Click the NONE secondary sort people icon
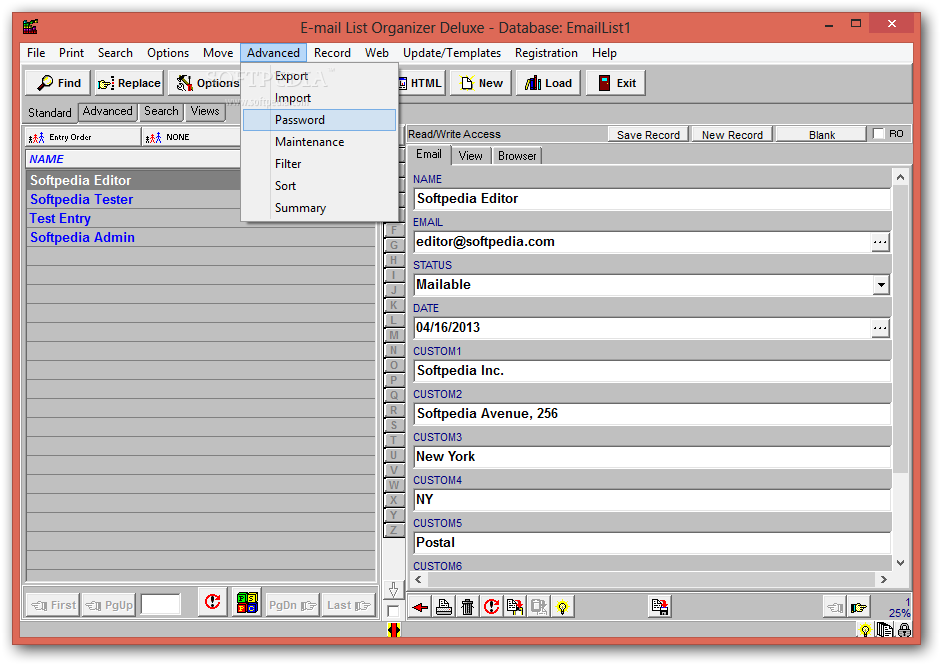Screen dimensions: 941x665 coord(154,137)
